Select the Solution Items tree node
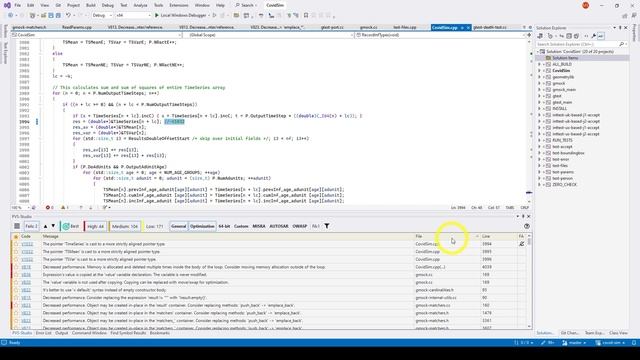 point(565,58)
